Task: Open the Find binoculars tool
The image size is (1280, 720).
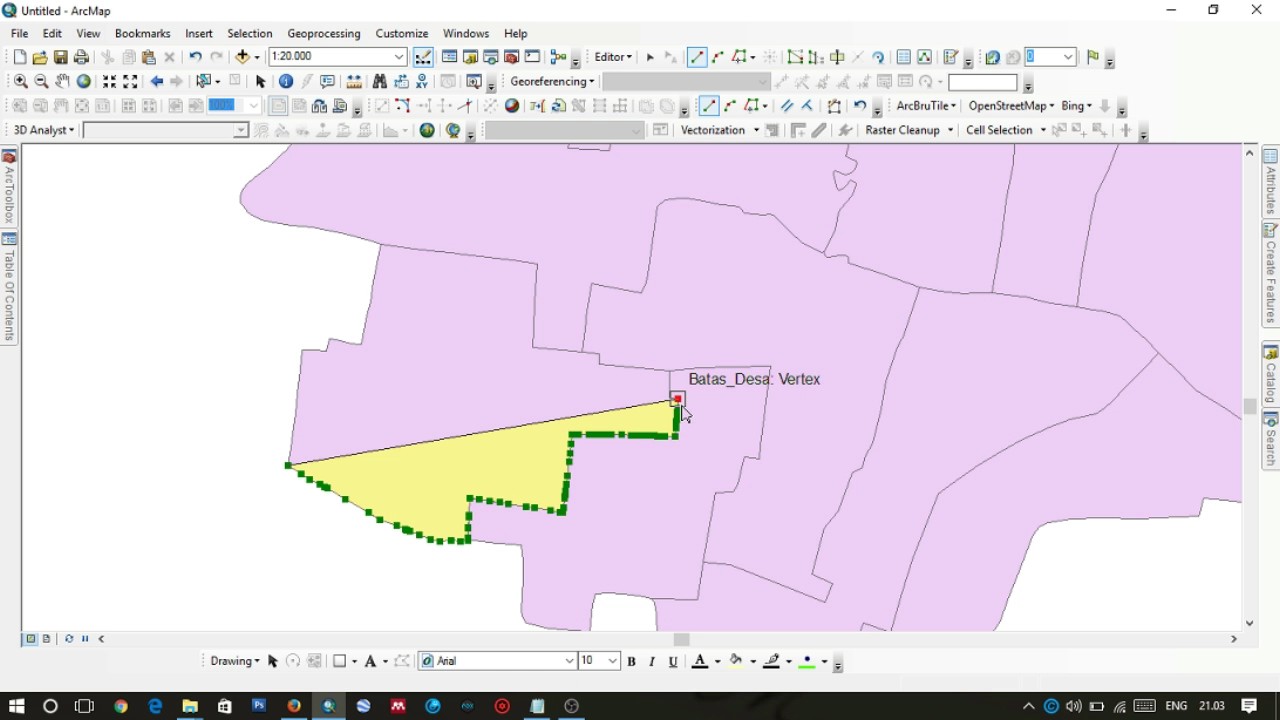Action: coord(379,81)
